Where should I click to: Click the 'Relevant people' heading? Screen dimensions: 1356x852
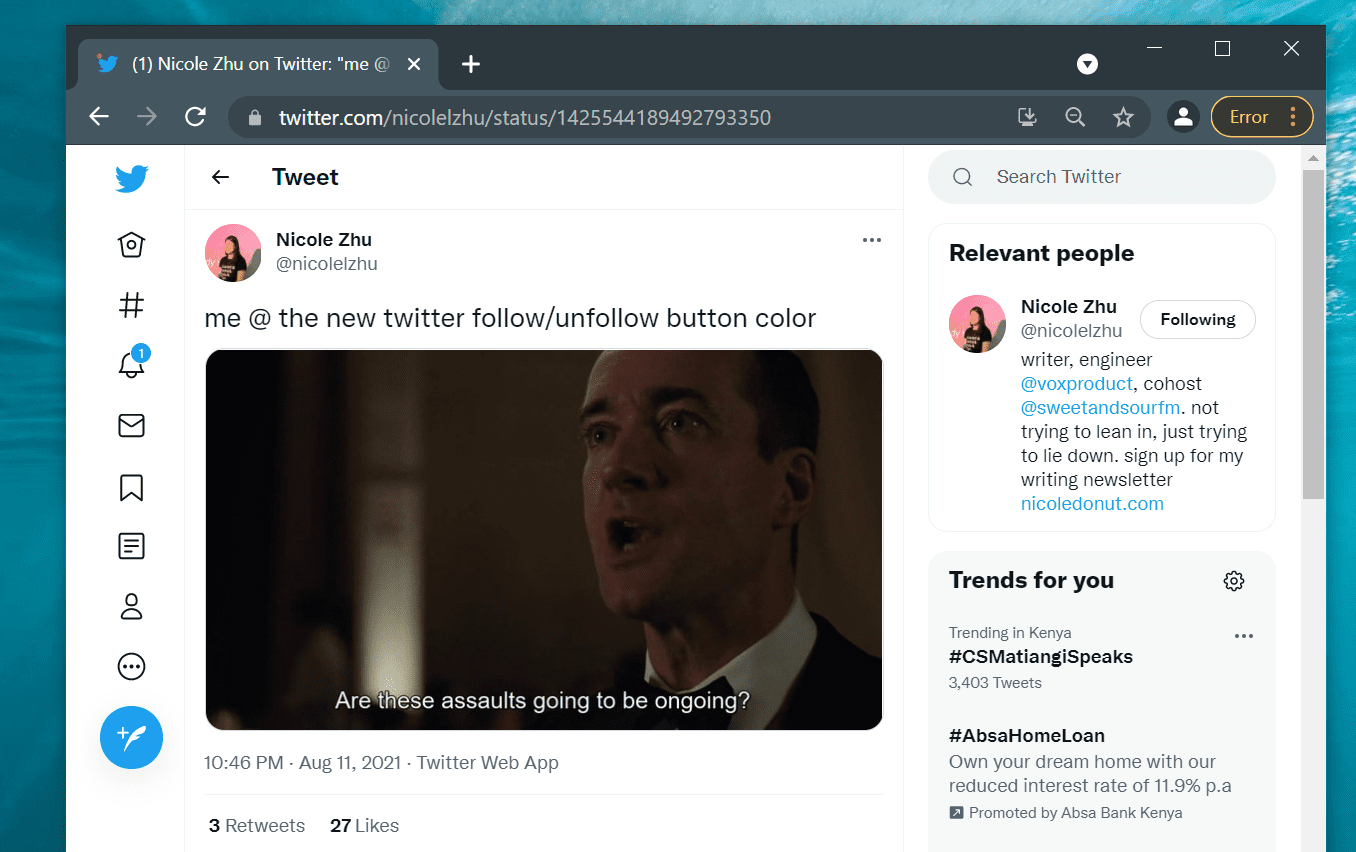click(x=1041, y=254)
